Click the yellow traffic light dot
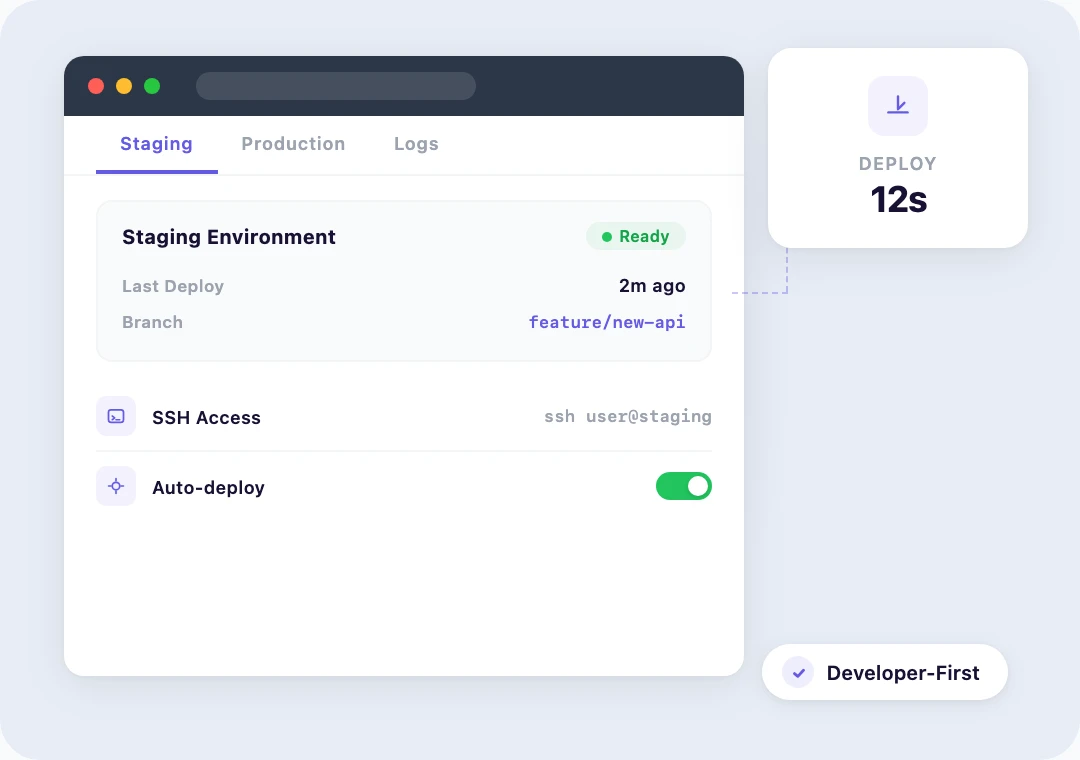 tap(123, 86)
